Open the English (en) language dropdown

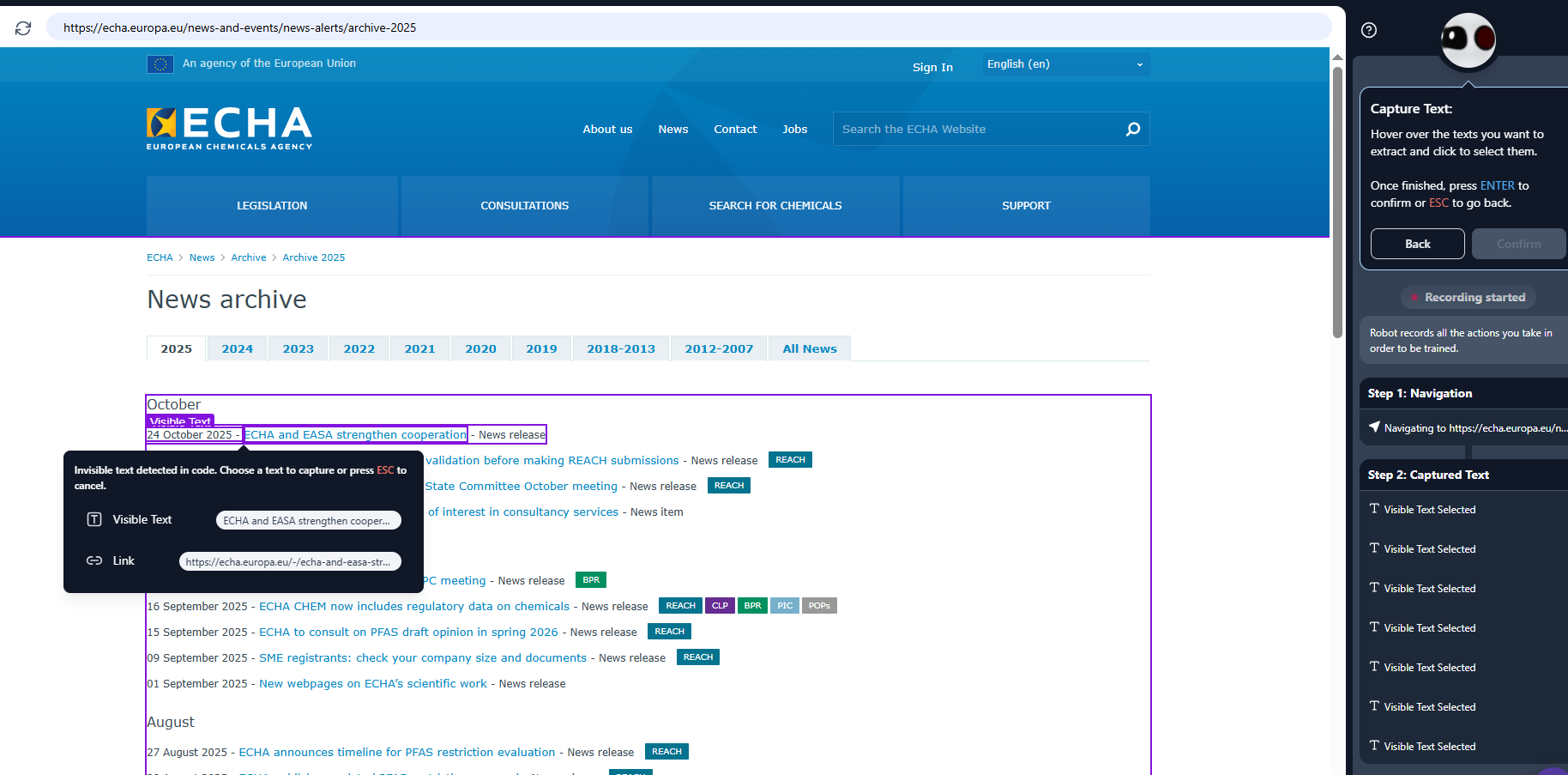click(1066, 64)
